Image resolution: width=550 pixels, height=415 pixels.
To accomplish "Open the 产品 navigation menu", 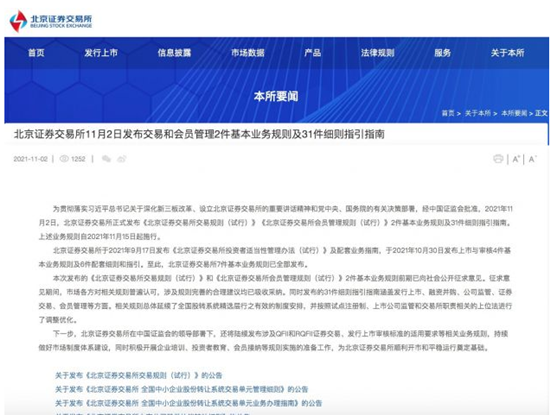I will (x=313, y=53).
